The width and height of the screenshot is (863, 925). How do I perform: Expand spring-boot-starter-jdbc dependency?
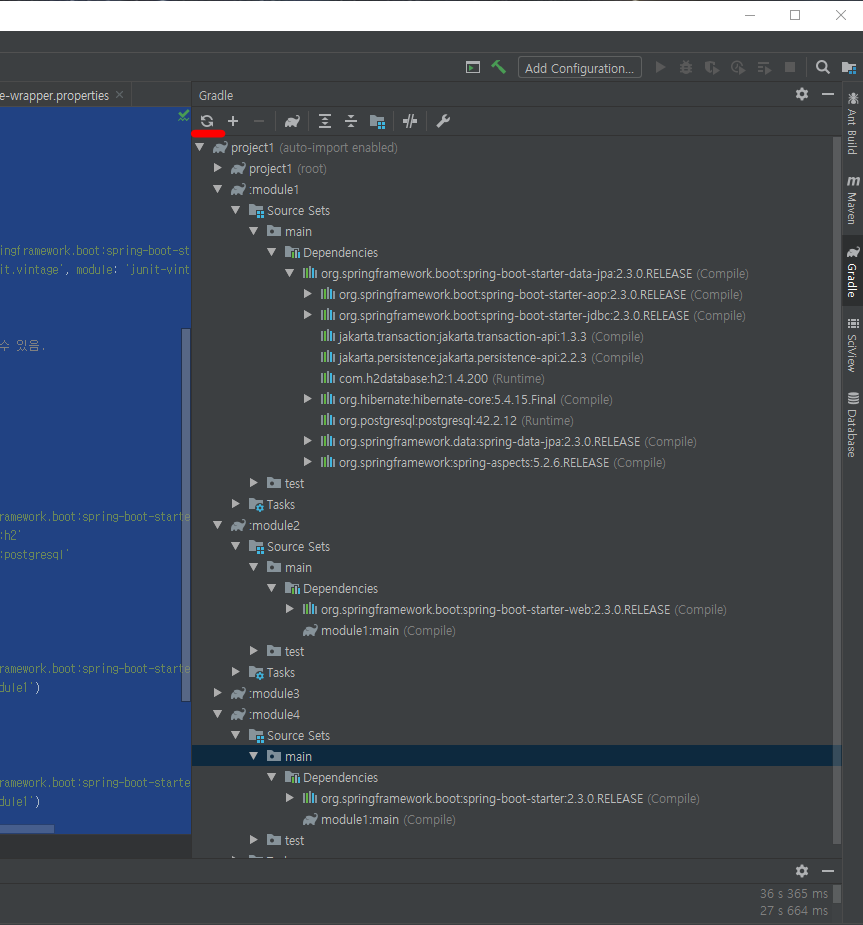pyautogui.click(x=307, y=315)
